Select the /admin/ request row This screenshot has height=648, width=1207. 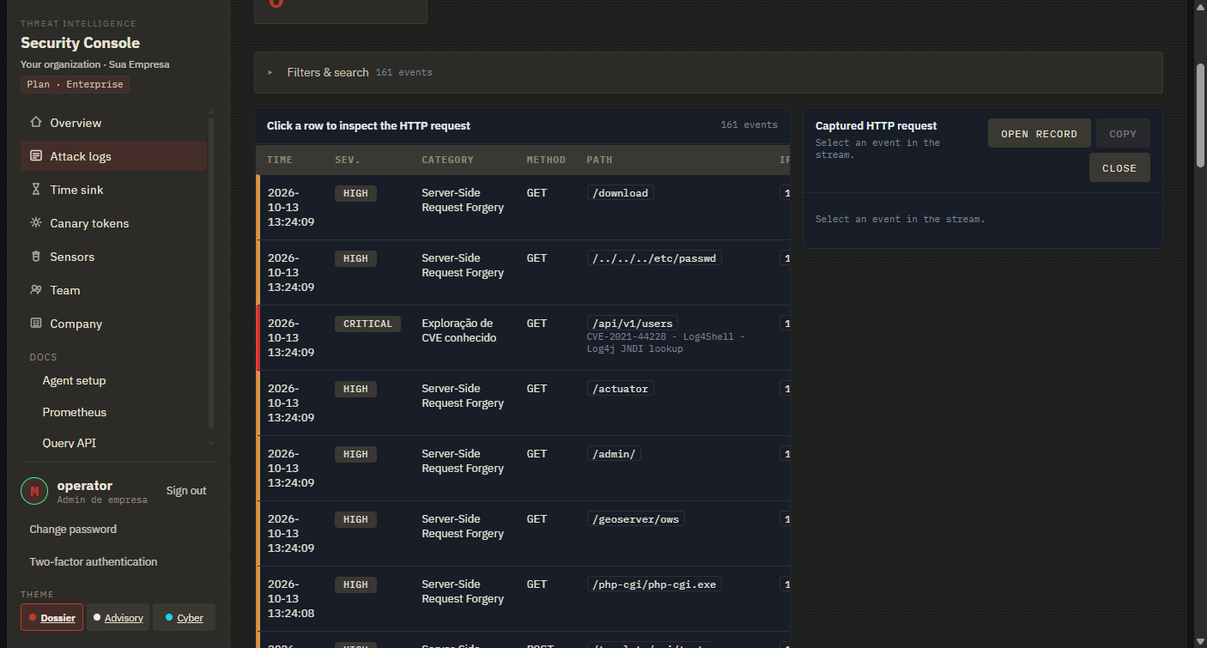[x=523, y=468]
